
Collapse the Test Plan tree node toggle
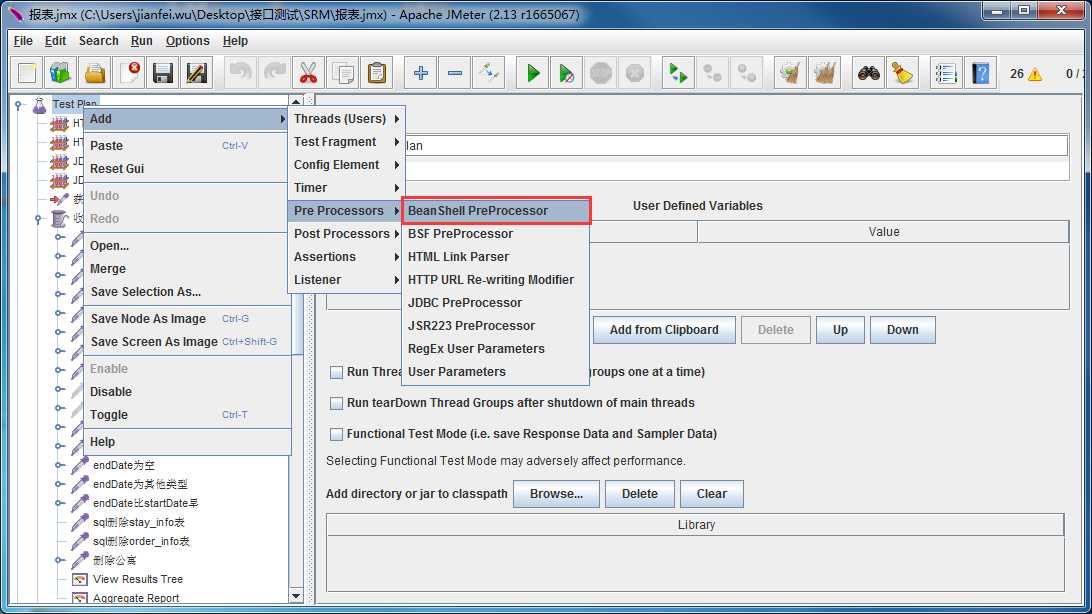(x=19, y=105)
